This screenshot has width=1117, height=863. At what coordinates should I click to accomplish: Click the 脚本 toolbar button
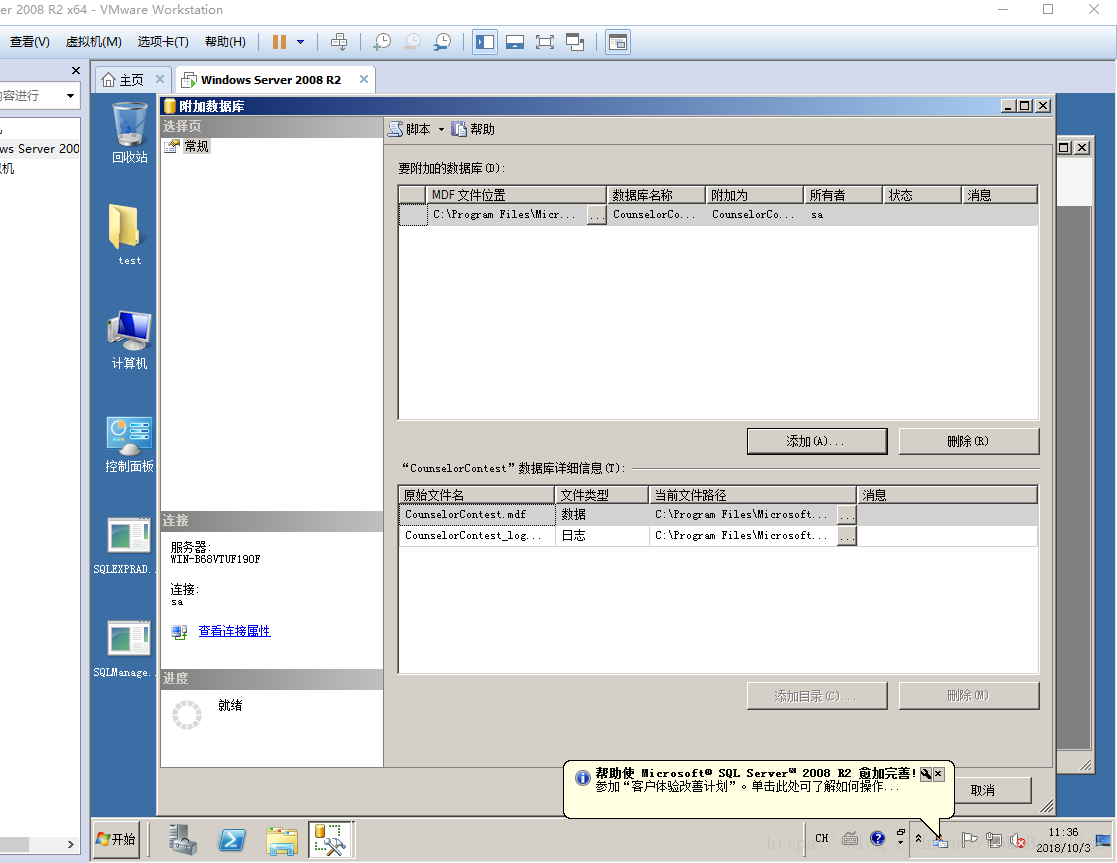410,129
